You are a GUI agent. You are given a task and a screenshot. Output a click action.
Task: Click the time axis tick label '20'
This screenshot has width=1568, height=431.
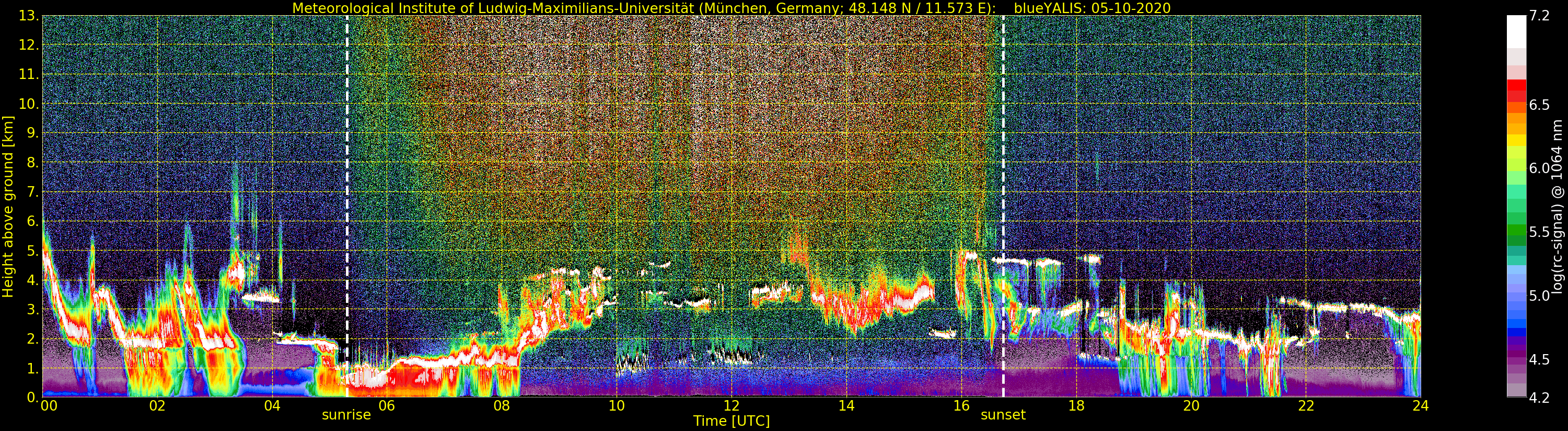point(1191,406)
